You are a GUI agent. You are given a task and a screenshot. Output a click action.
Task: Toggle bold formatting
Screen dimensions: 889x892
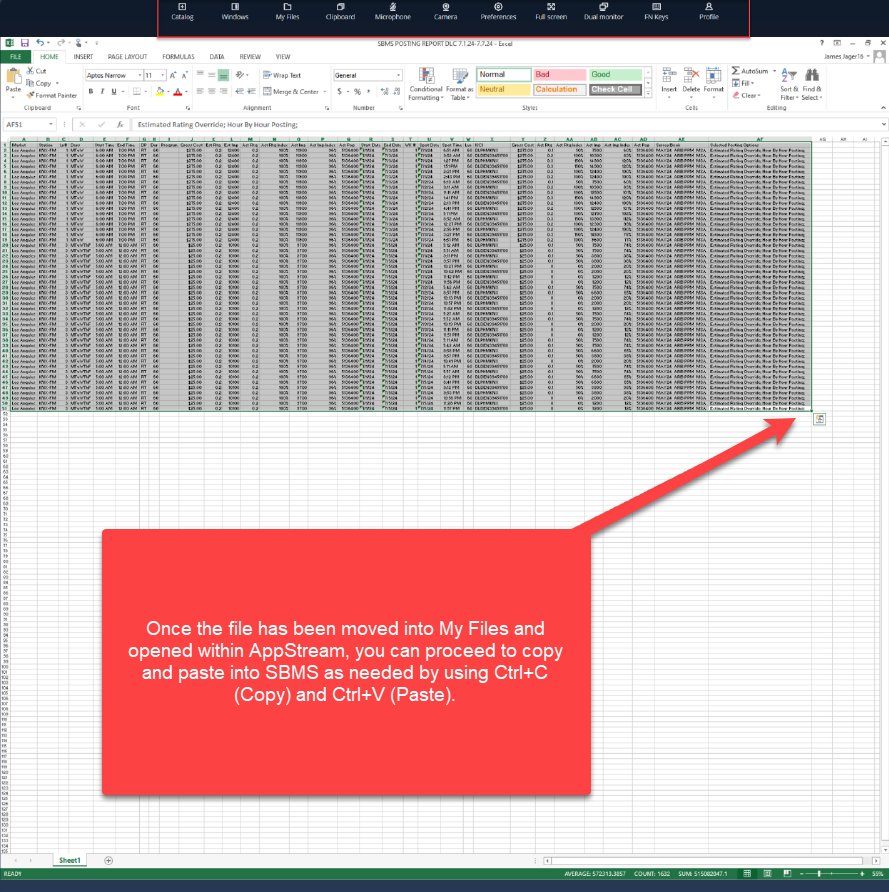[x=90, y=92]
